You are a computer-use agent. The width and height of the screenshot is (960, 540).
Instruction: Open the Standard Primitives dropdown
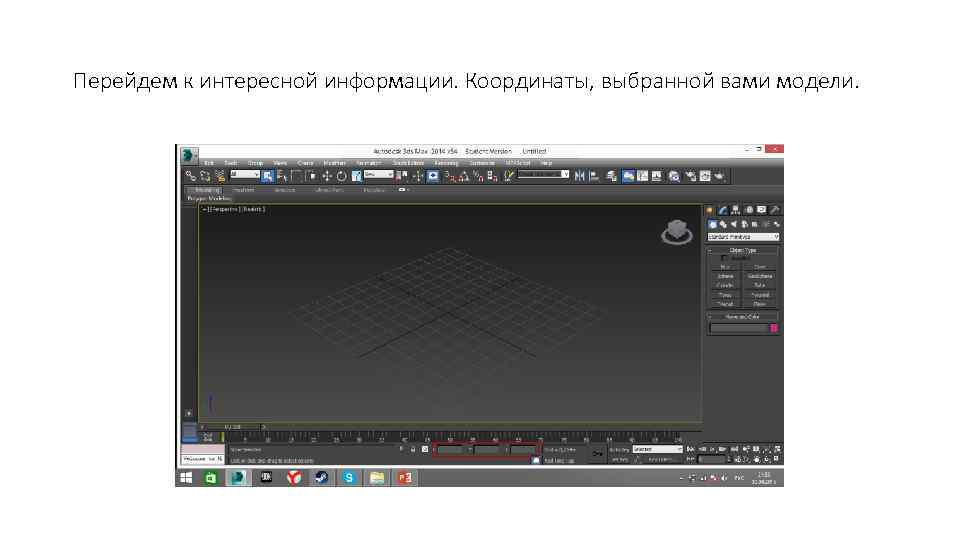point(743,237)
